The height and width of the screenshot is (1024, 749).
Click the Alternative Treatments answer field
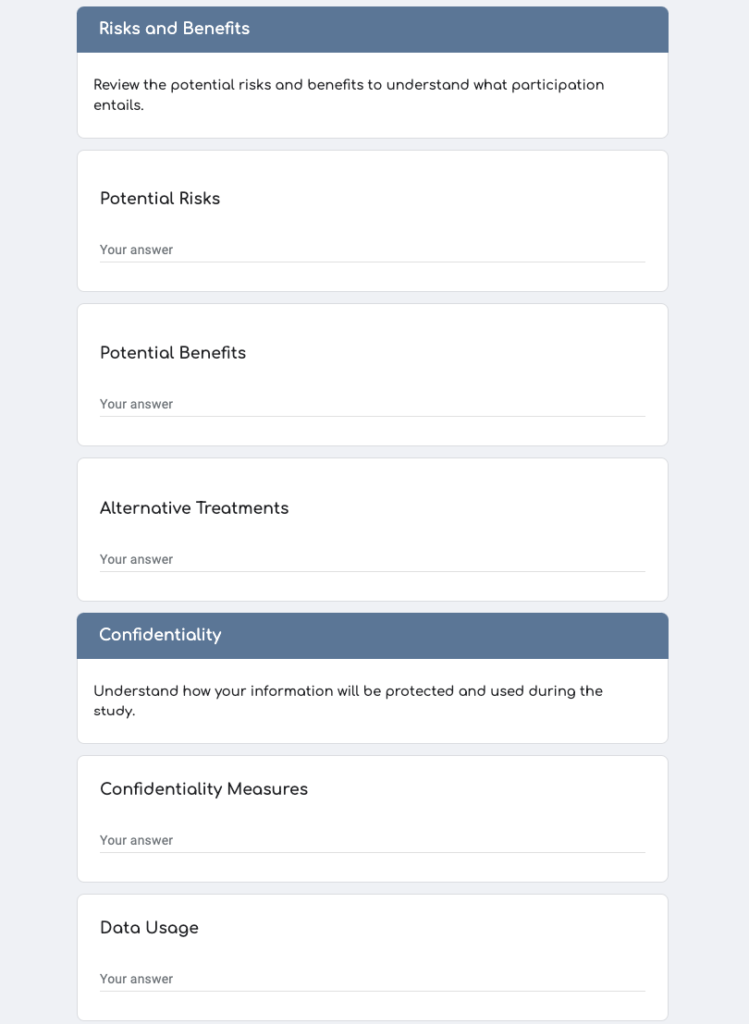pos(372,559)
